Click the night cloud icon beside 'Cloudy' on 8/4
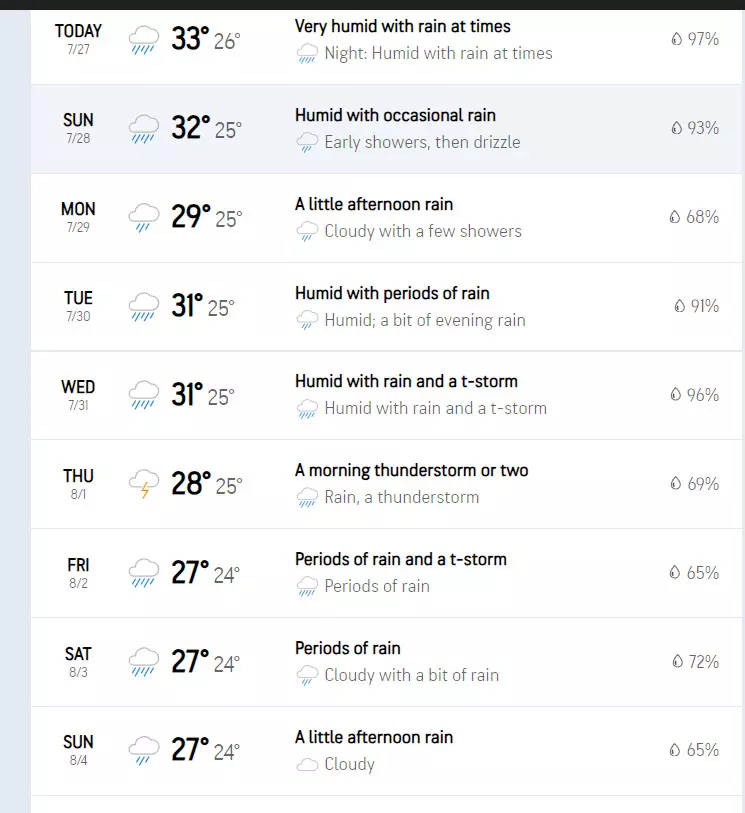The width and height of the screenshot is (745, 813). (x=307, y=765)
